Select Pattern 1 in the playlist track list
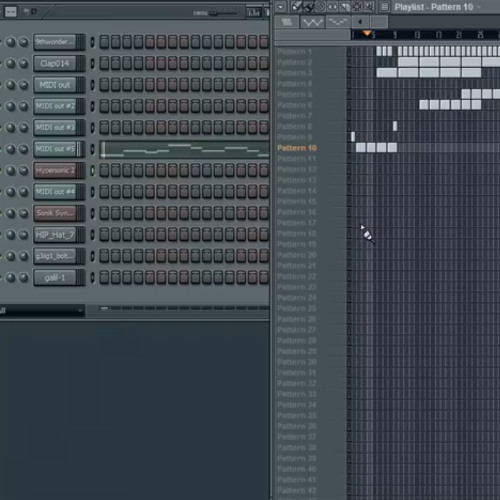This screenshot has width=500, height=500. pyautogui.click(x=294, y=52)
